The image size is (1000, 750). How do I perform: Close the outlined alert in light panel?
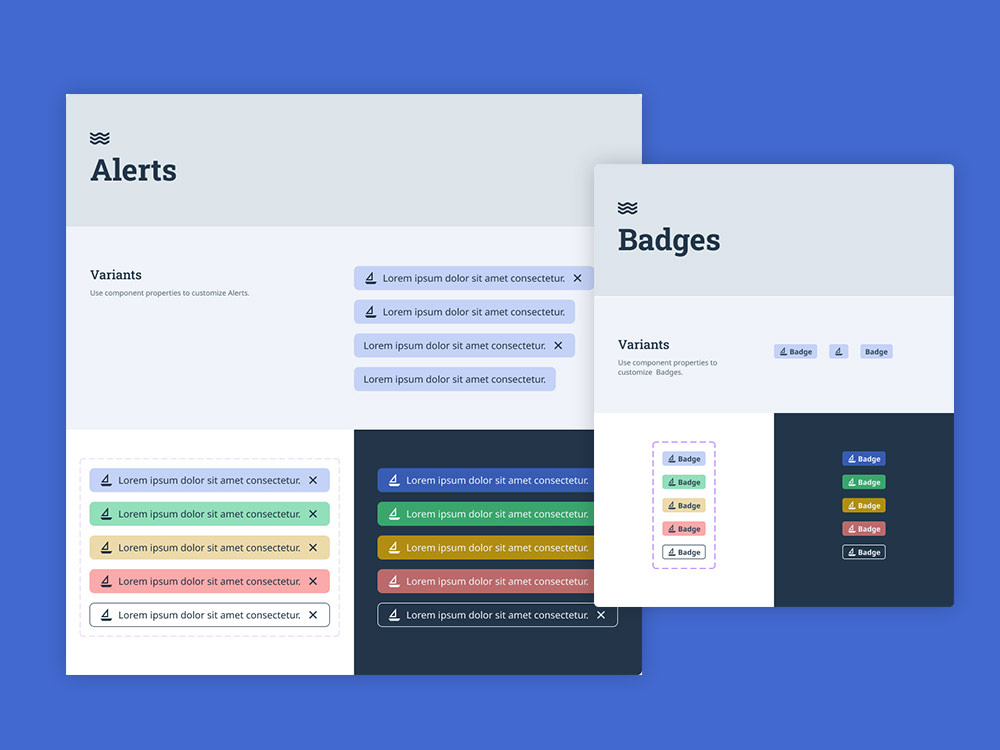tap(313, 615)
